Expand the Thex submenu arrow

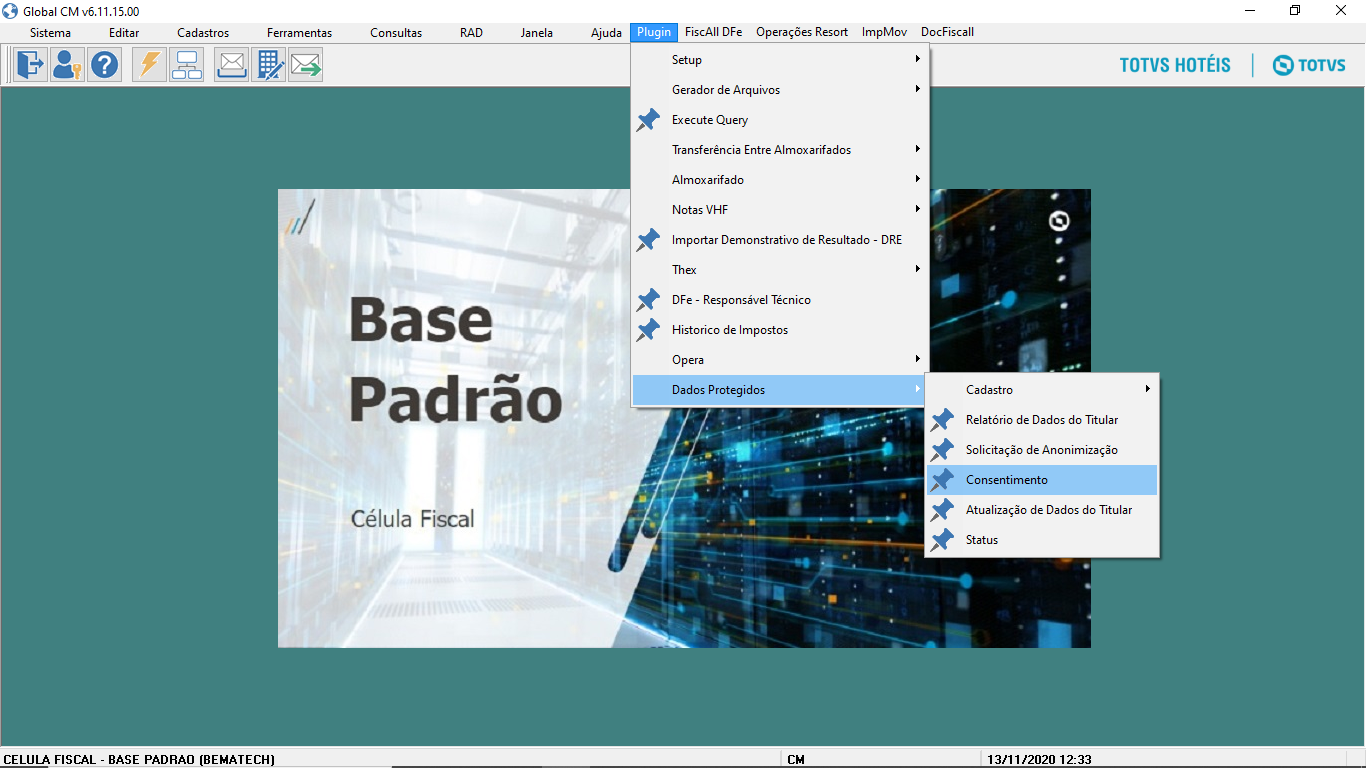click(917, 269)
